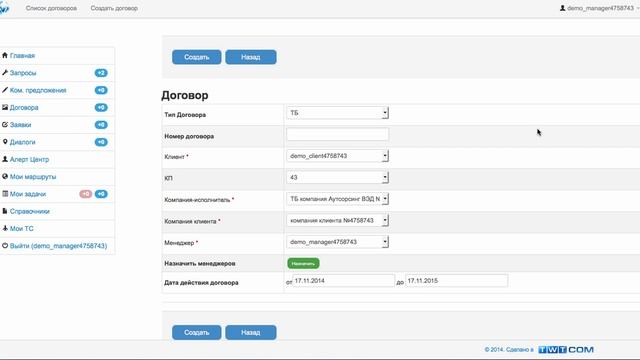Screen dimensions: 640x360
Task: Open Диалоги link in sidebar
Action: click(x=22, y=142)
